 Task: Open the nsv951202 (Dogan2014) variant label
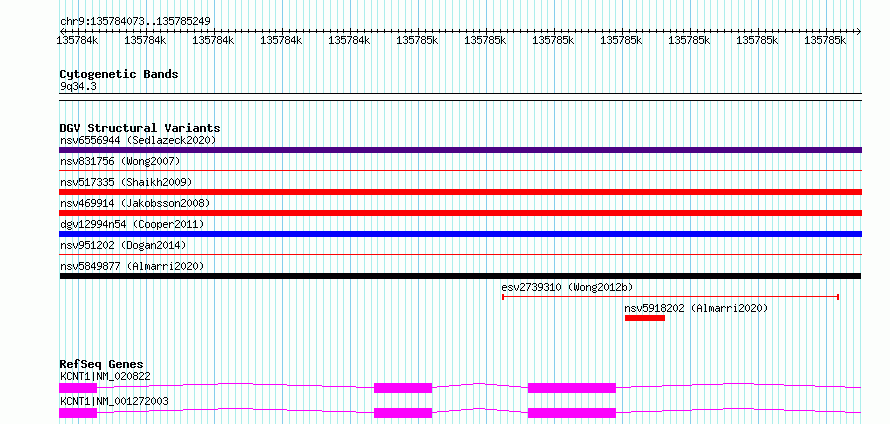pos(123,245)
